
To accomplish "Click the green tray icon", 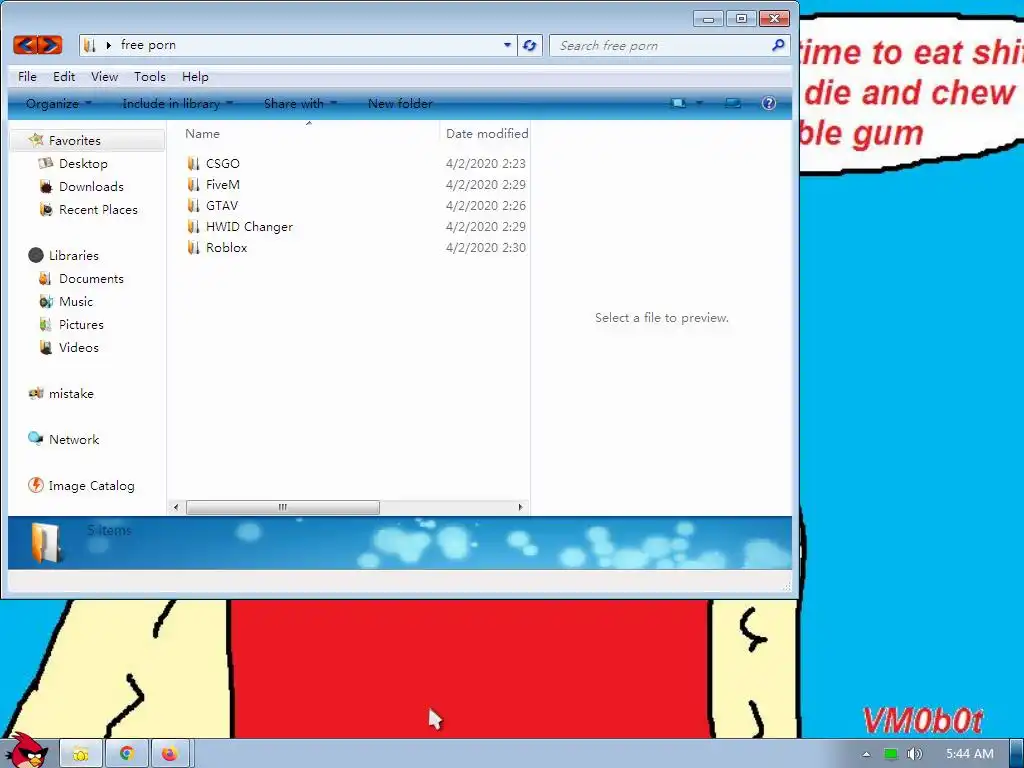I will [890, 754].
